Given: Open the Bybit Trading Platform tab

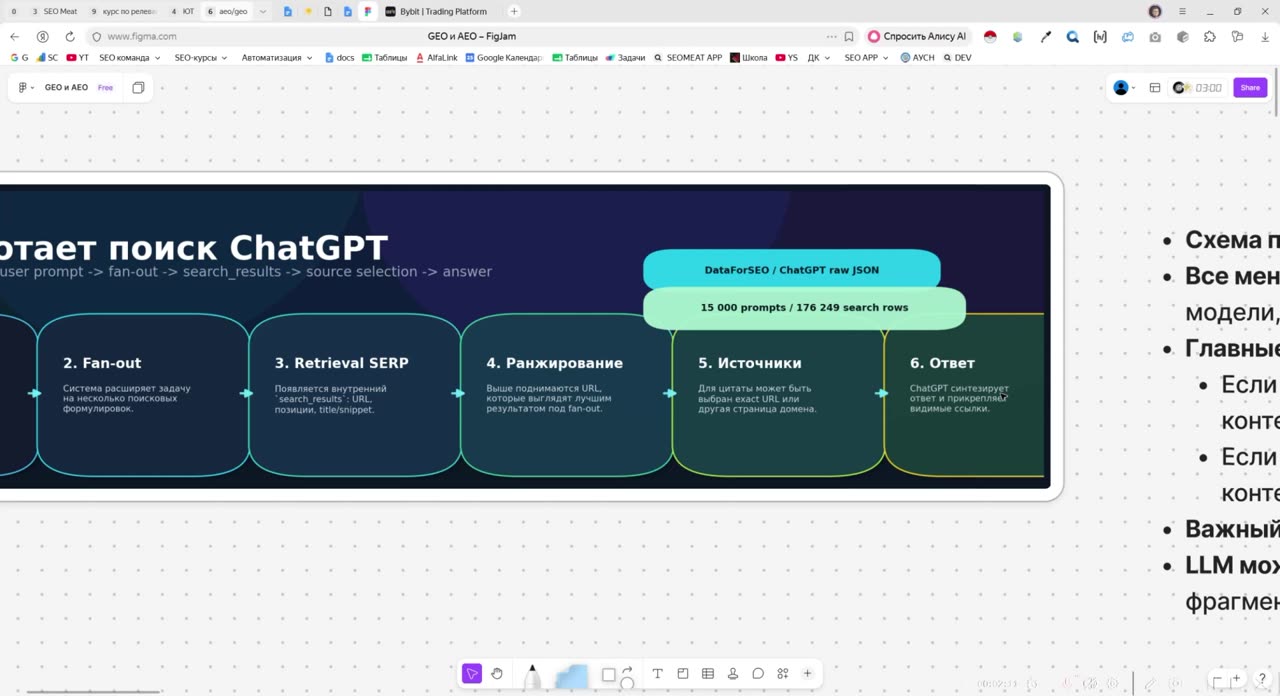Looking at the screenshot, I should tap(437, 12).
